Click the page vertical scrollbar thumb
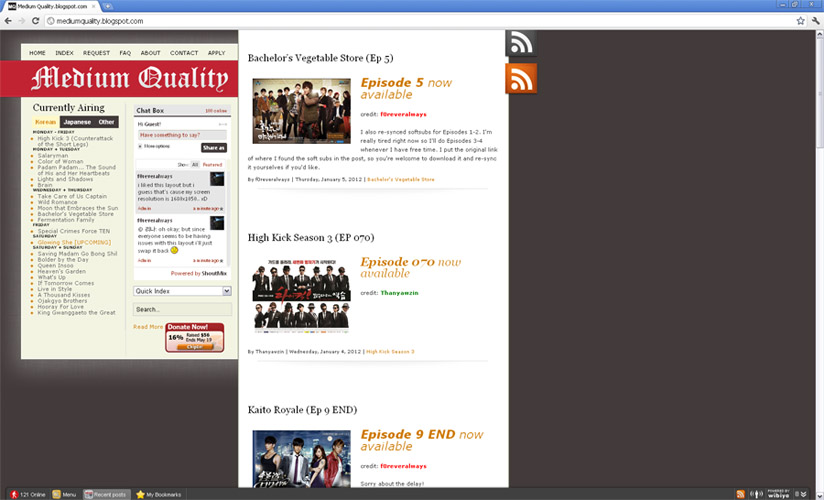824x500 pixels. coord(819,93)
